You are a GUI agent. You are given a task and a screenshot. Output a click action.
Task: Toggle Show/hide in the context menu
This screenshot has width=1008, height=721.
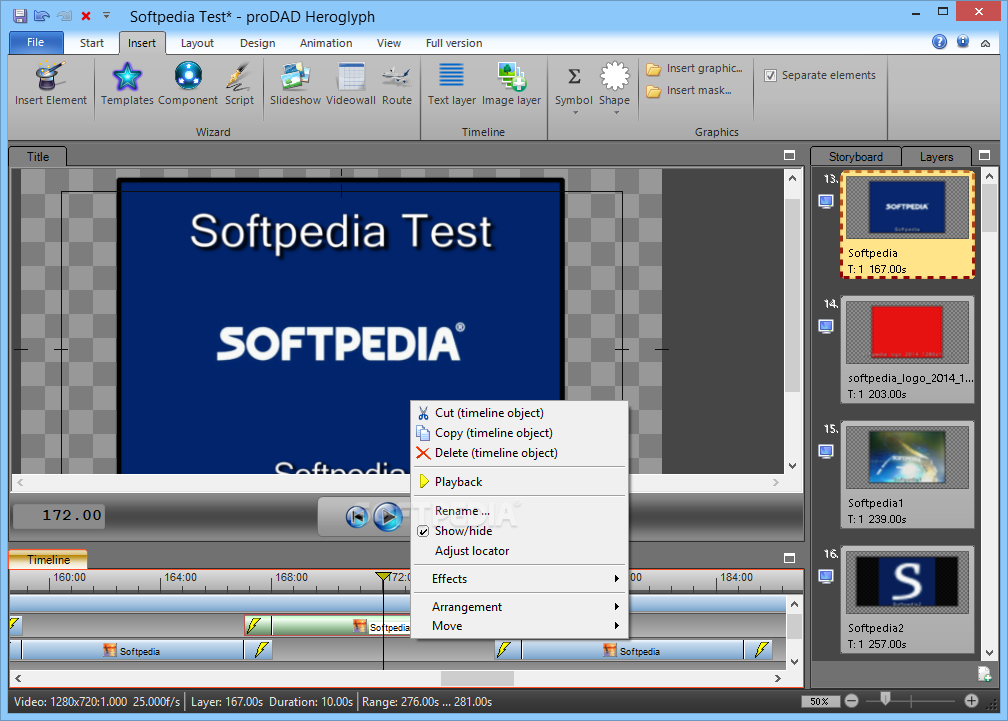(519, 531)
